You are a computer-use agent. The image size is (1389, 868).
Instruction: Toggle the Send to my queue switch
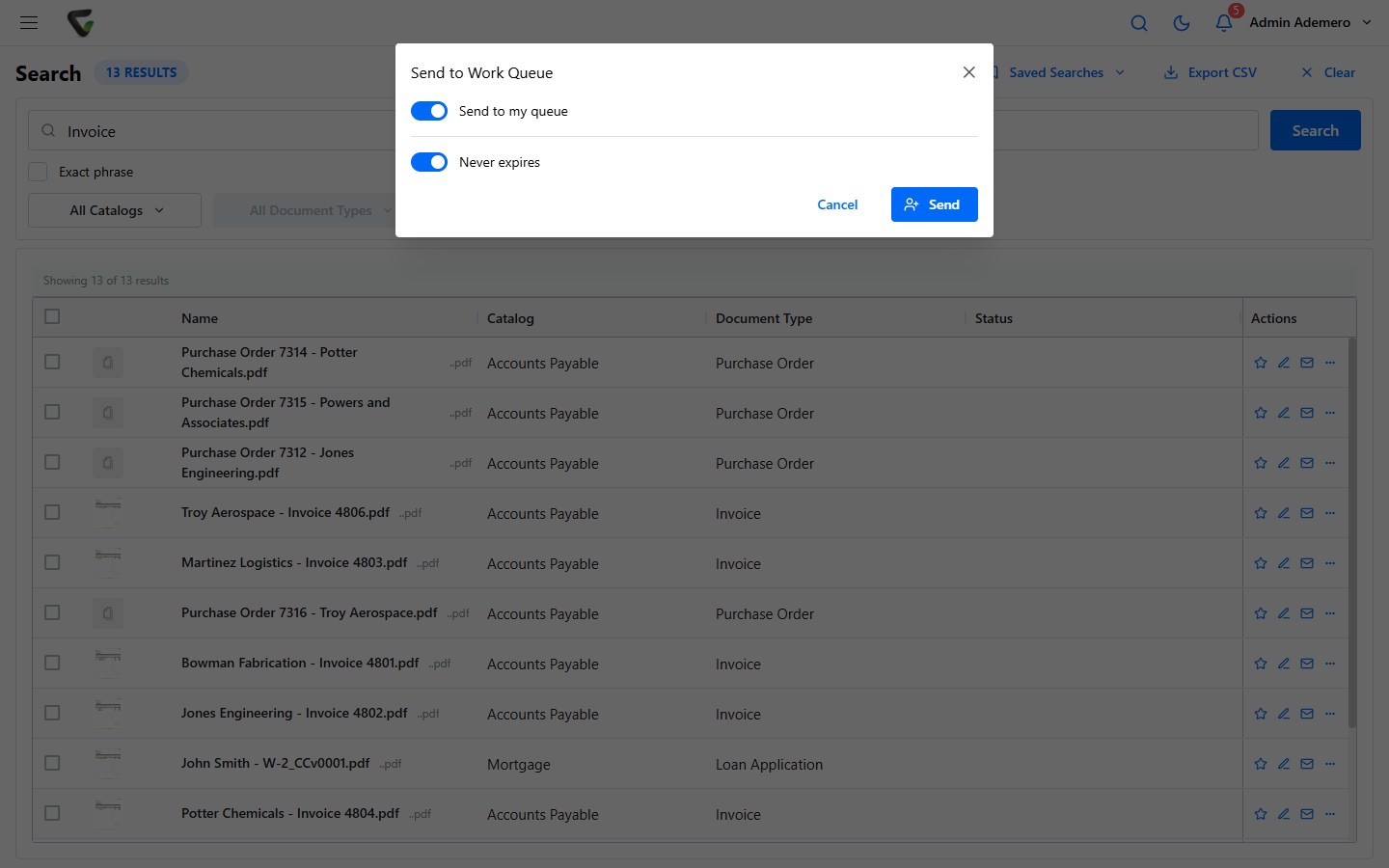pos(429,111)
